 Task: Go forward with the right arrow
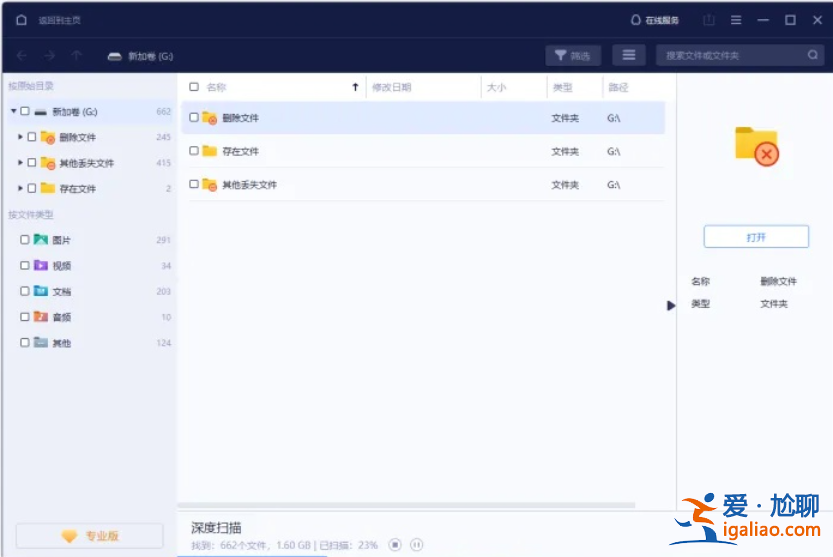click(x=49, y=56)
